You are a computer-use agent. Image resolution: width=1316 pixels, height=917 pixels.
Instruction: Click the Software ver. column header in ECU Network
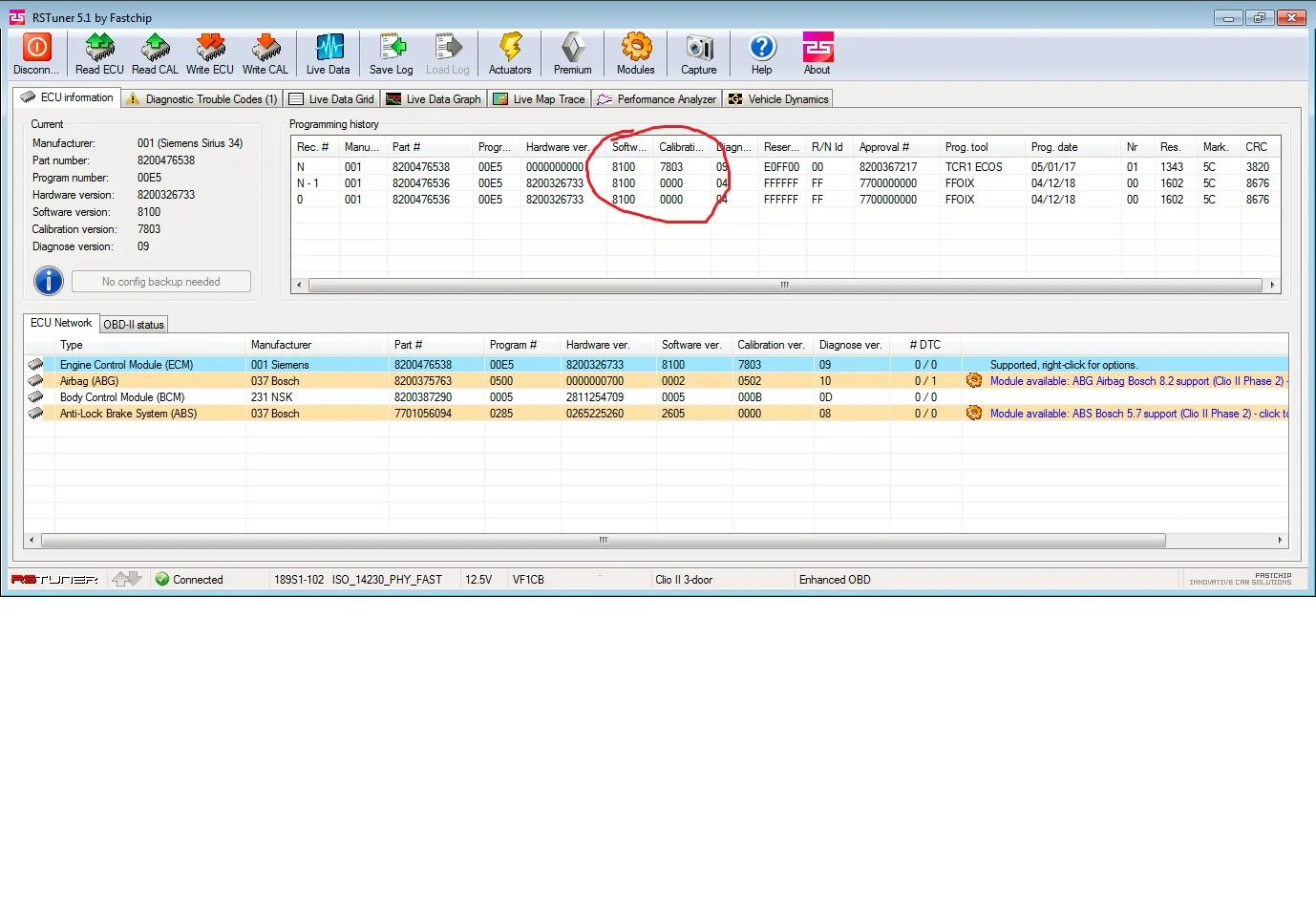694,345
